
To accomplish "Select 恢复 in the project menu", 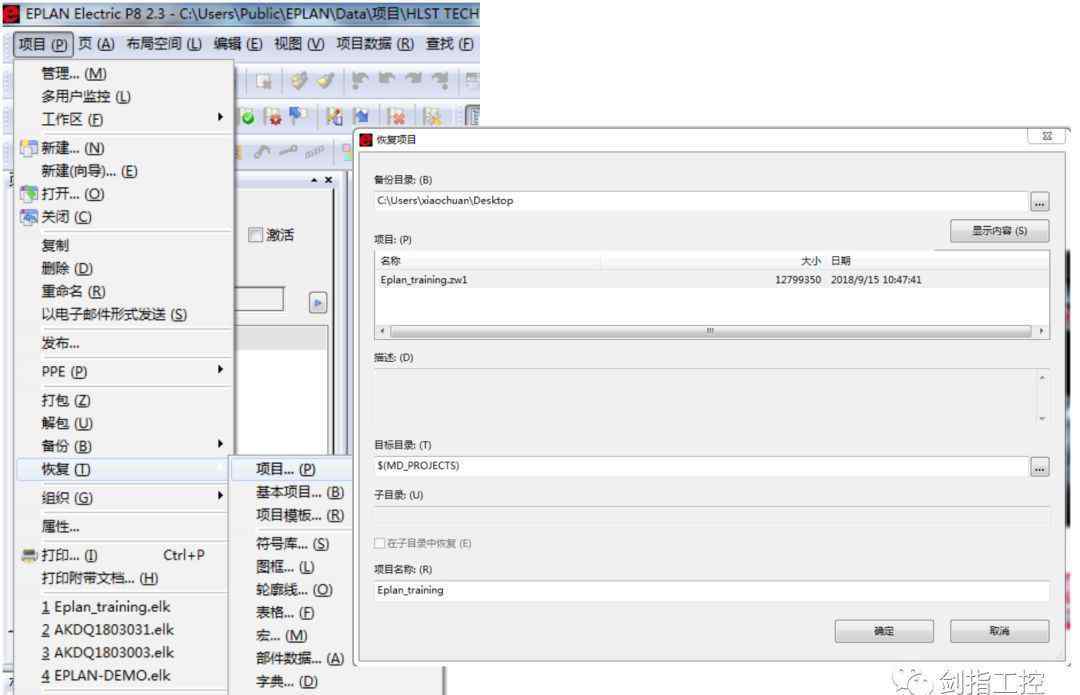I will [123, 470].
